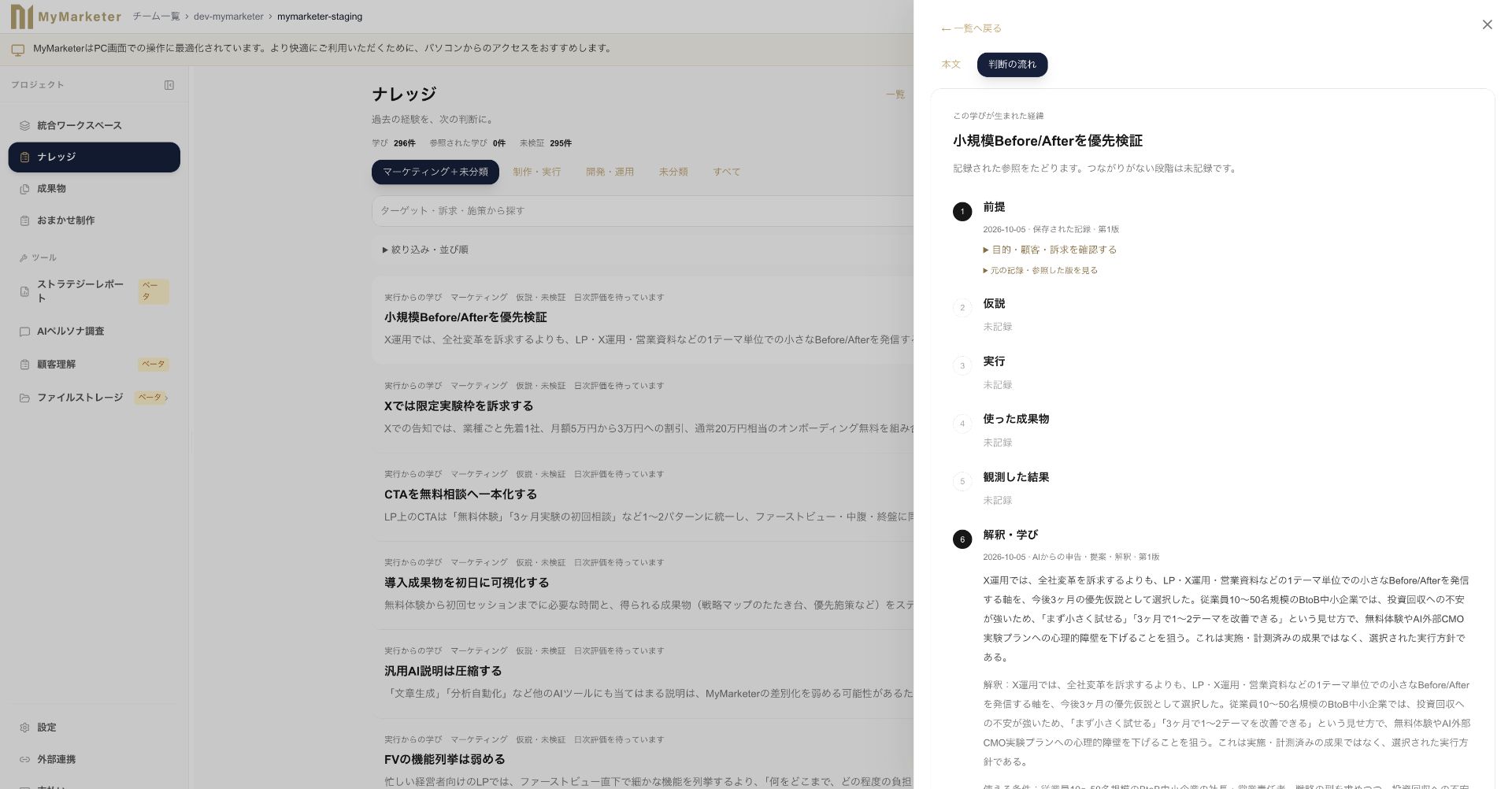Open dev-mymarketer breadcrumb link

228,17
